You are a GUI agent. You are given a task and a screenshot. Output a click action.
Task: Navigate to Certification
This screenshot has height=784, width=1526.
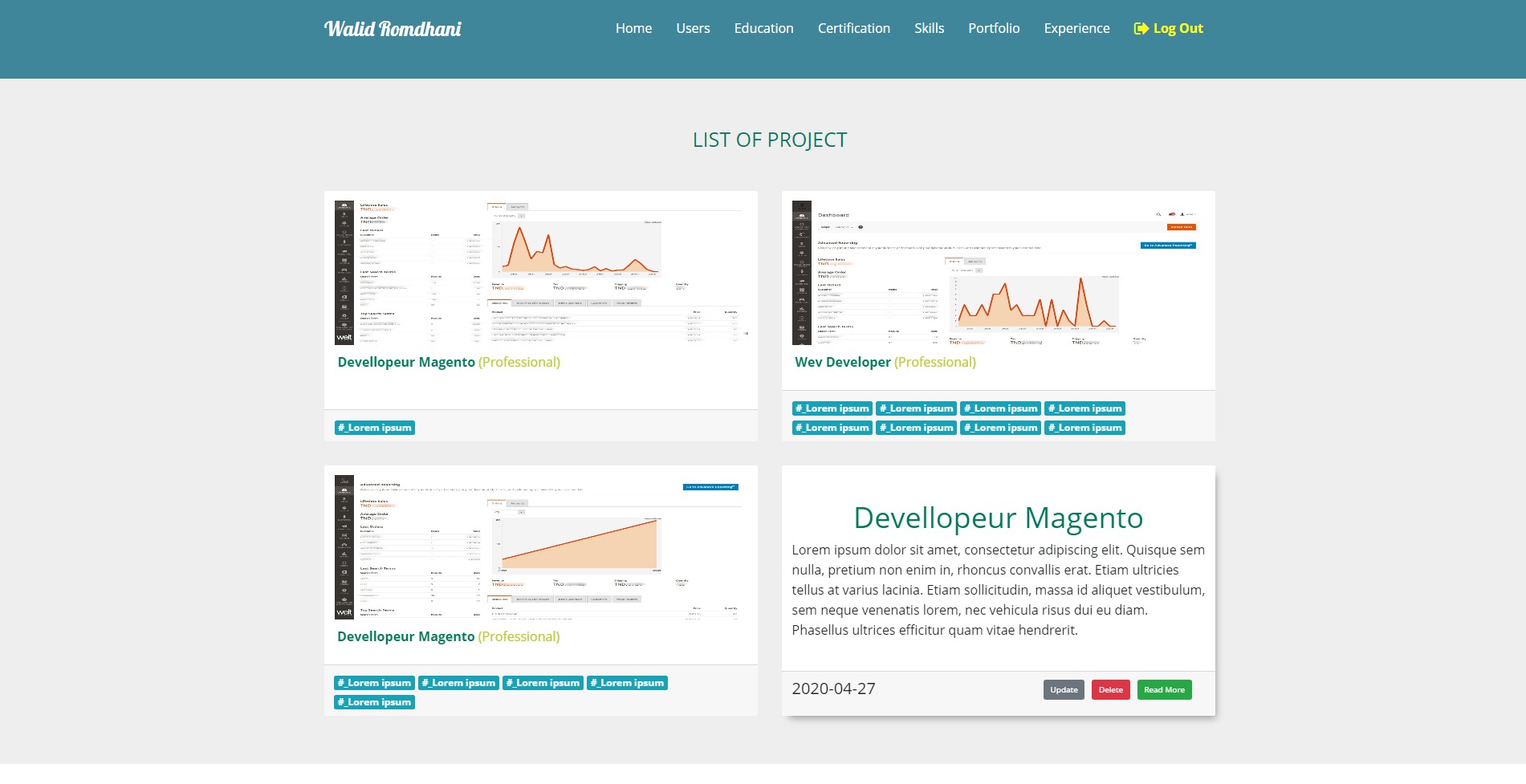pos(853,28)
